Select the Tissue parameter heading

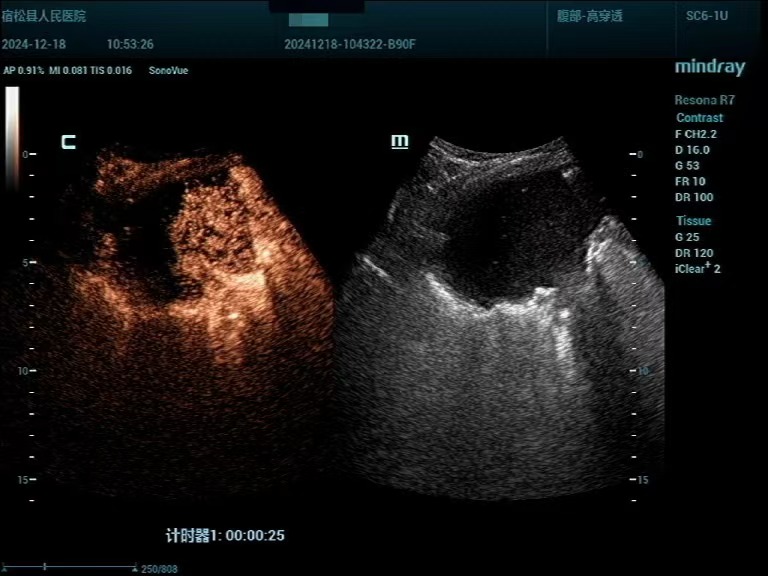point(693,221)
